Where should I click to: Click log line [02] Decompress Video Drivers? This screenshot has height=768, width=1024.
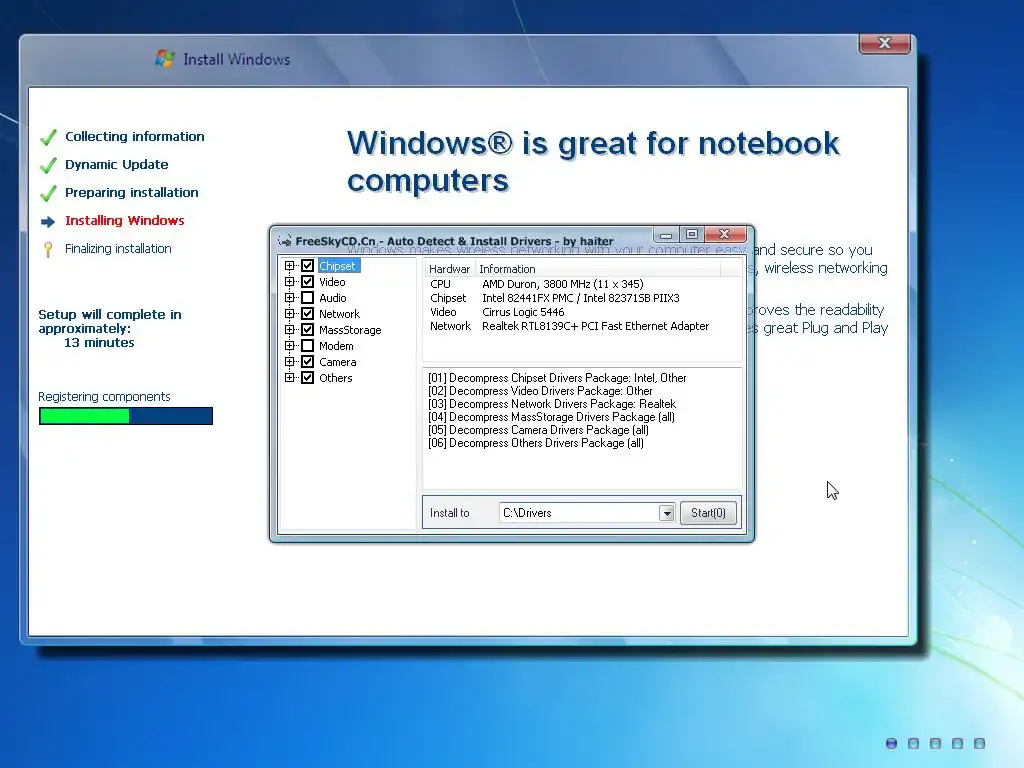click(540, 391)
